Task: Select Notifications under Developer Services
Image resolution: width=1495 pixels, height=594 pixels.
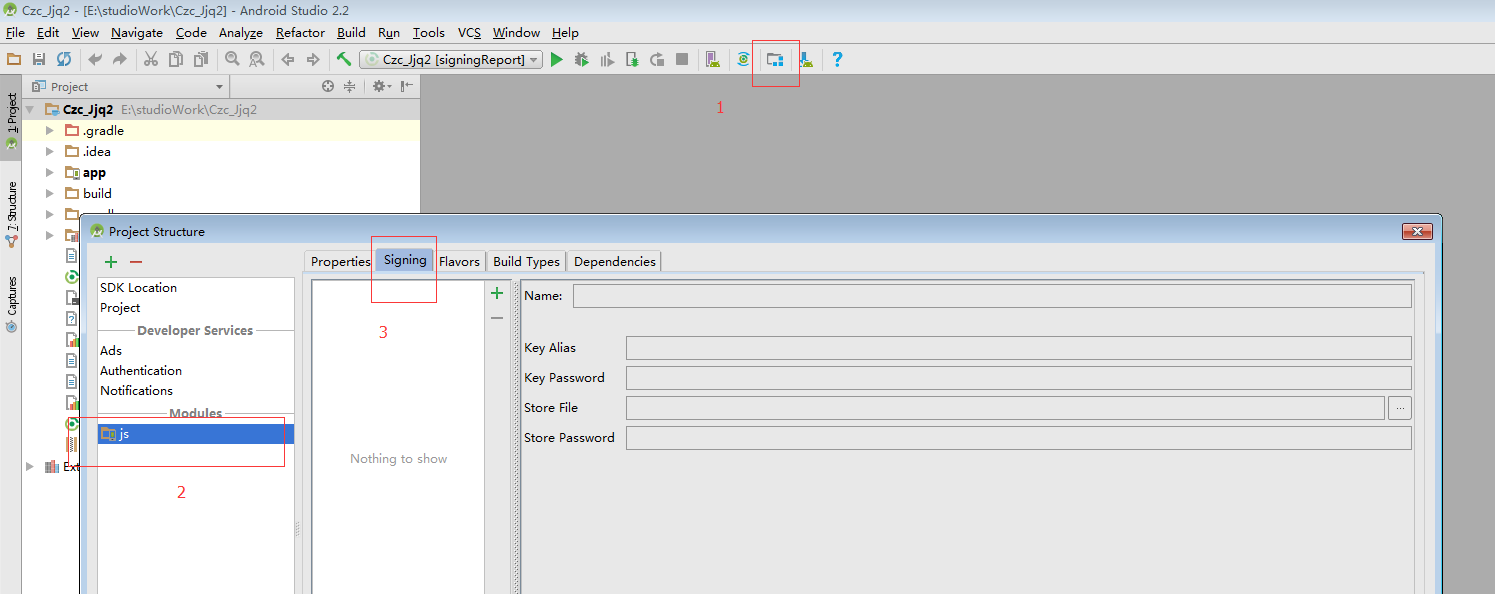Action: (x=136, y=390)
